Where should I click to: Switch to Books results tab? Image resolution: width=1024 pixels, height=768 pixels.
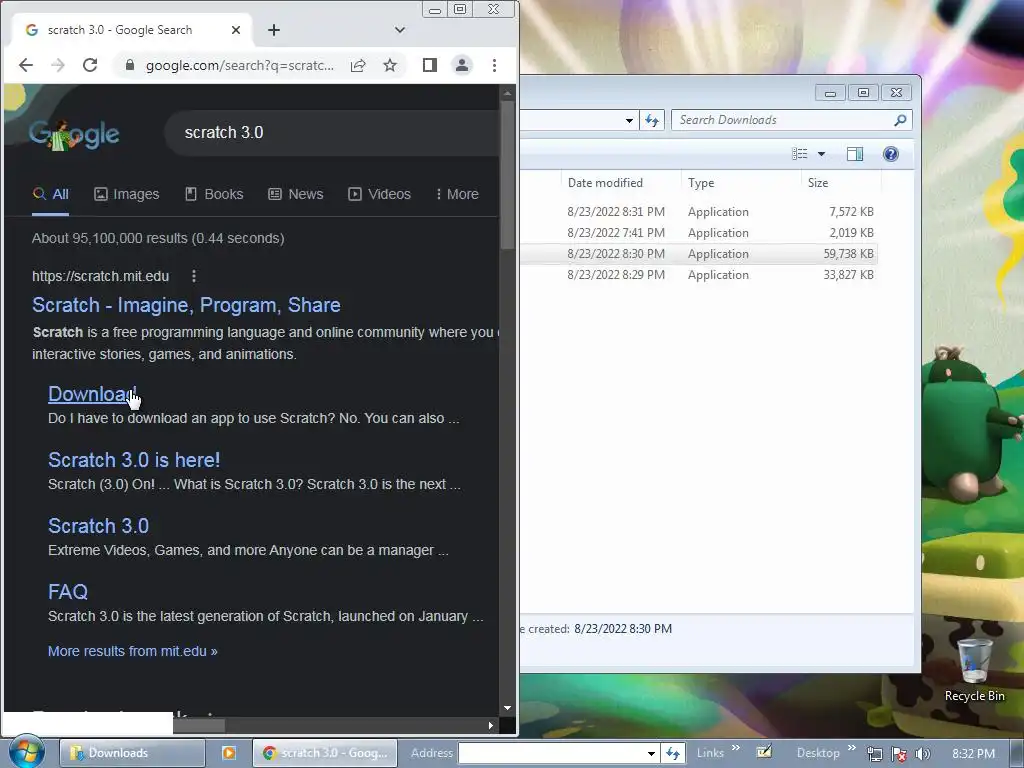(x=214, y=195)
